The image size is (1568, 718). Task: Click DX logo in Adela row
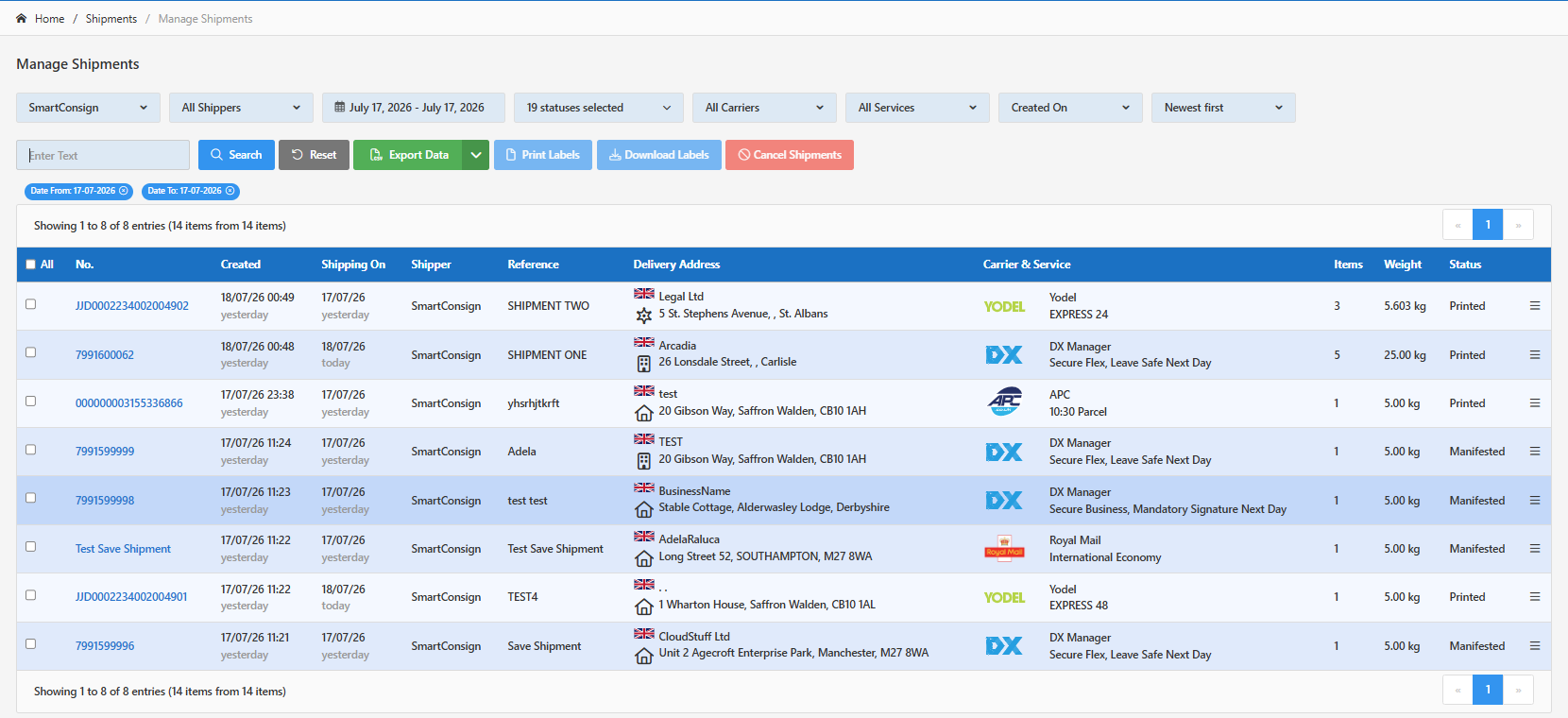coord(1004,453)
